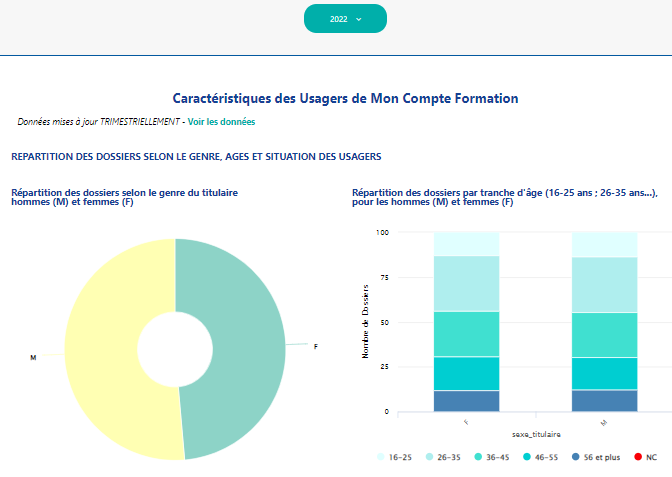
Task: Click the red NC legend marker
Action: click(x=637, y=457)
